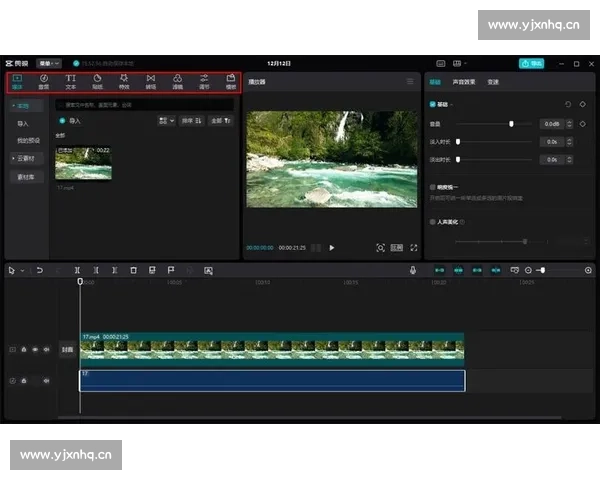Open the 转场 (Transitions) panel
600x480 pixels.
[151, 80]
